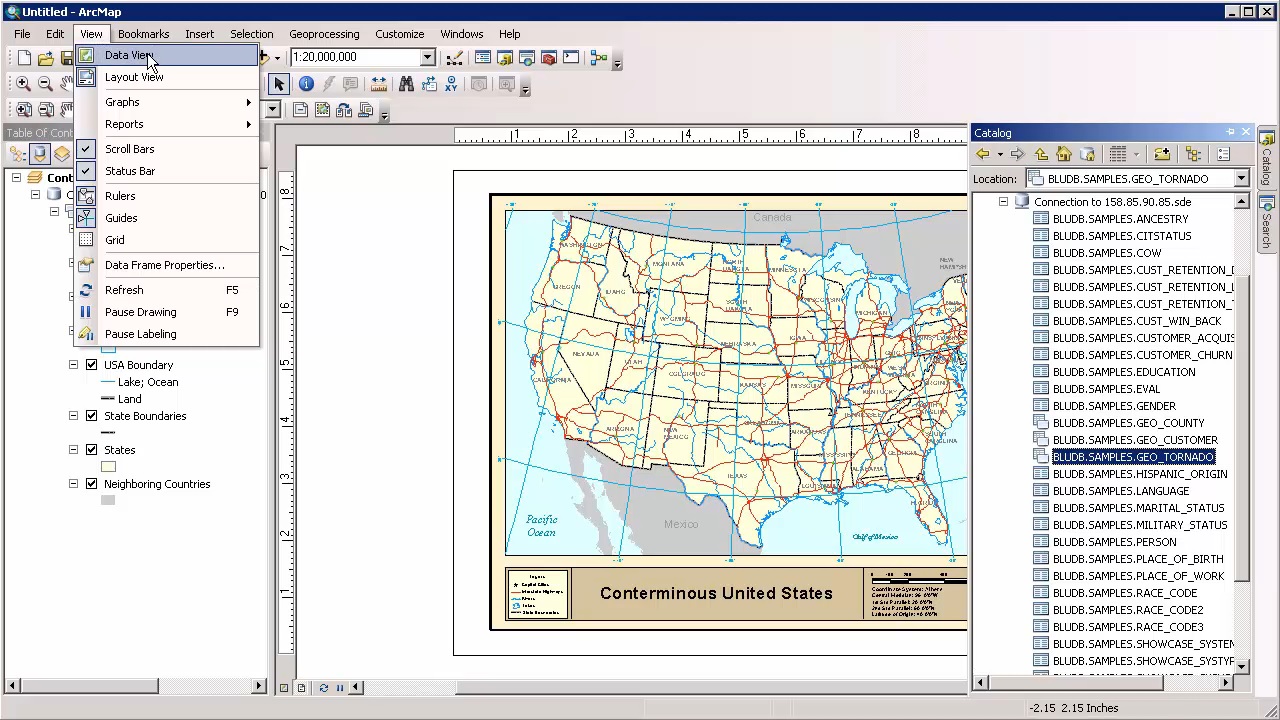Select BLUDB.SAMPLES.PERSON table
The width and height of the screenshot is (1280, 720).
1114,542
